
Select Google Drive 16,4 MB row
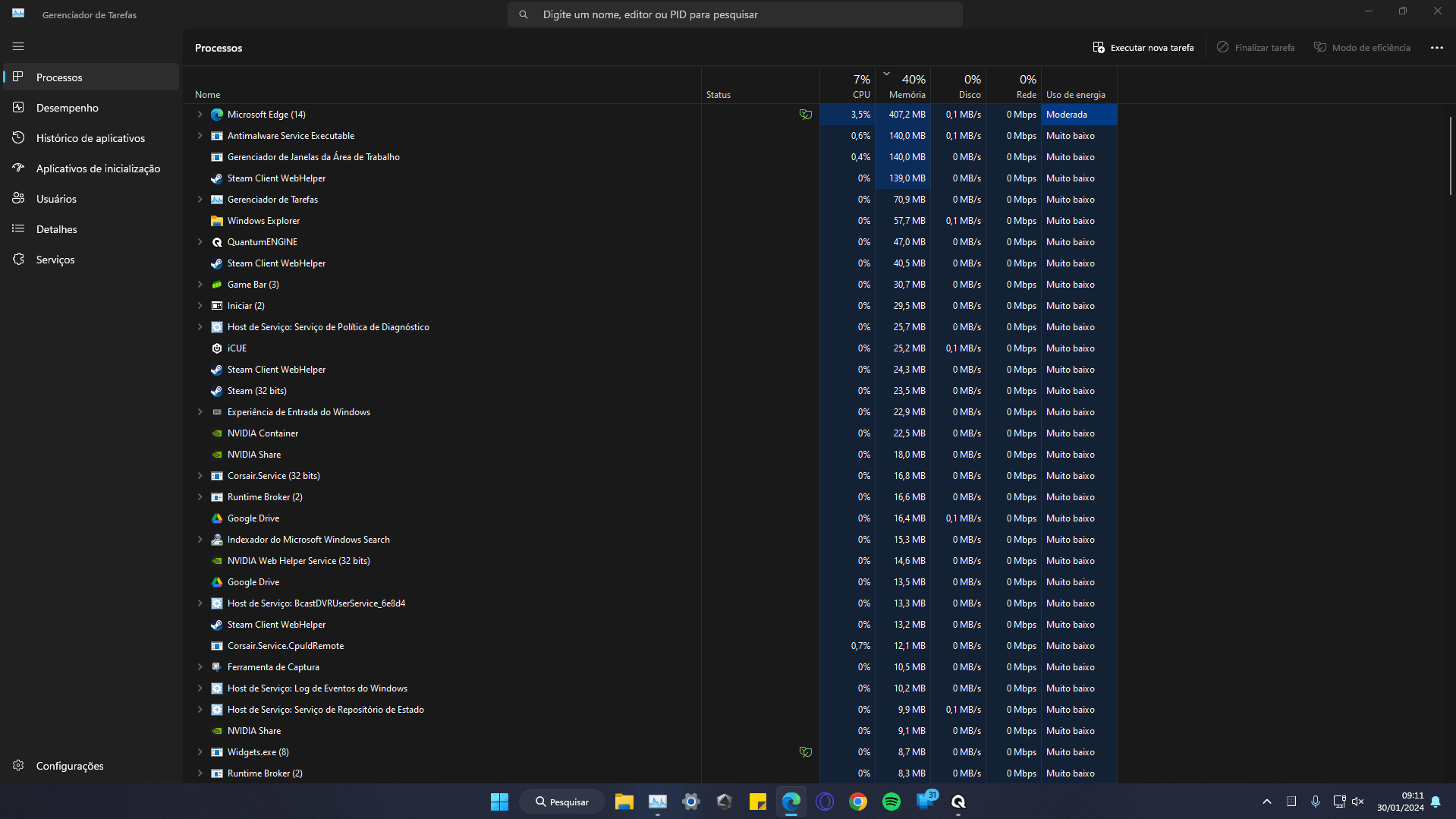pos(650,518)
